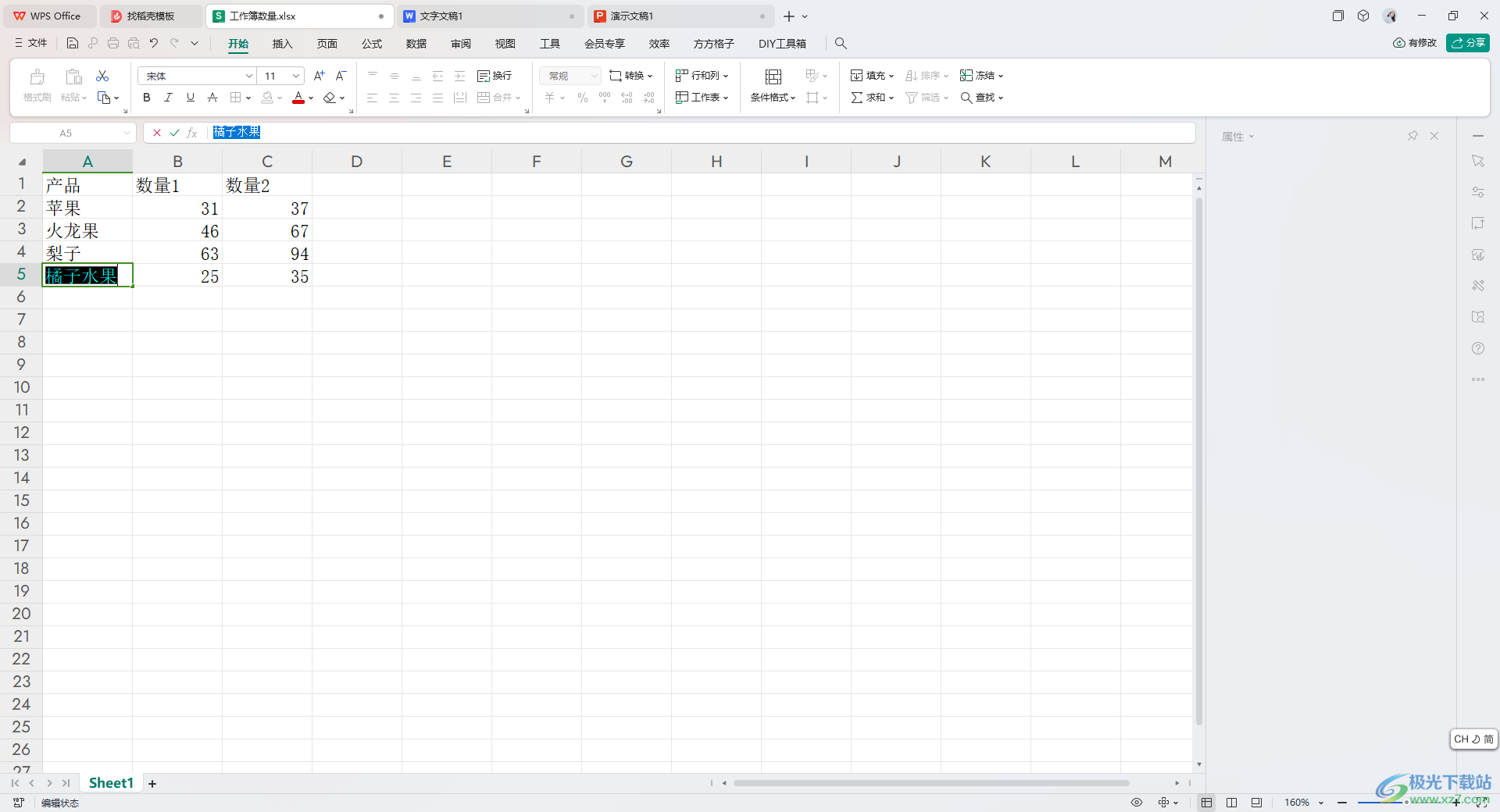Viewport: 1500px width, 812px height.
Task: Toggle underline formatting
Action: point(190,98)
